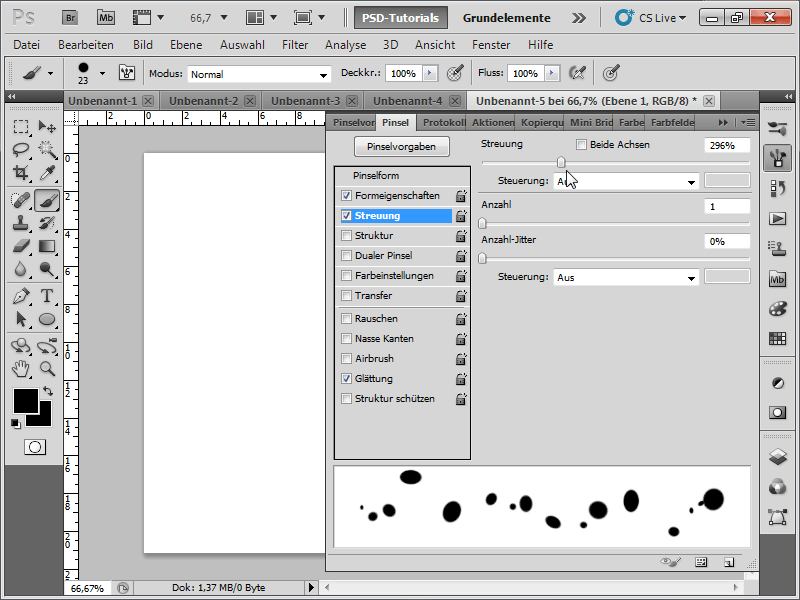Click the Pinselvorgaben button

coord(402,146)
